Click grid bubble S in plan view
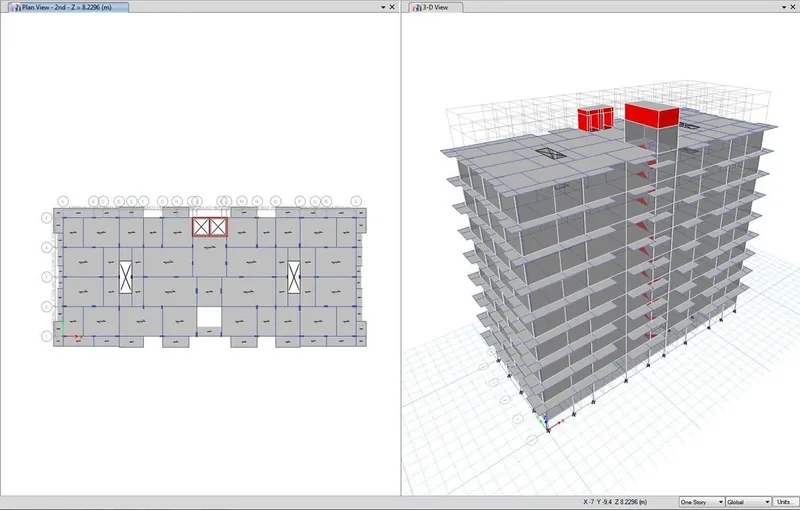800x510 pixels. (x=356, y=201)
